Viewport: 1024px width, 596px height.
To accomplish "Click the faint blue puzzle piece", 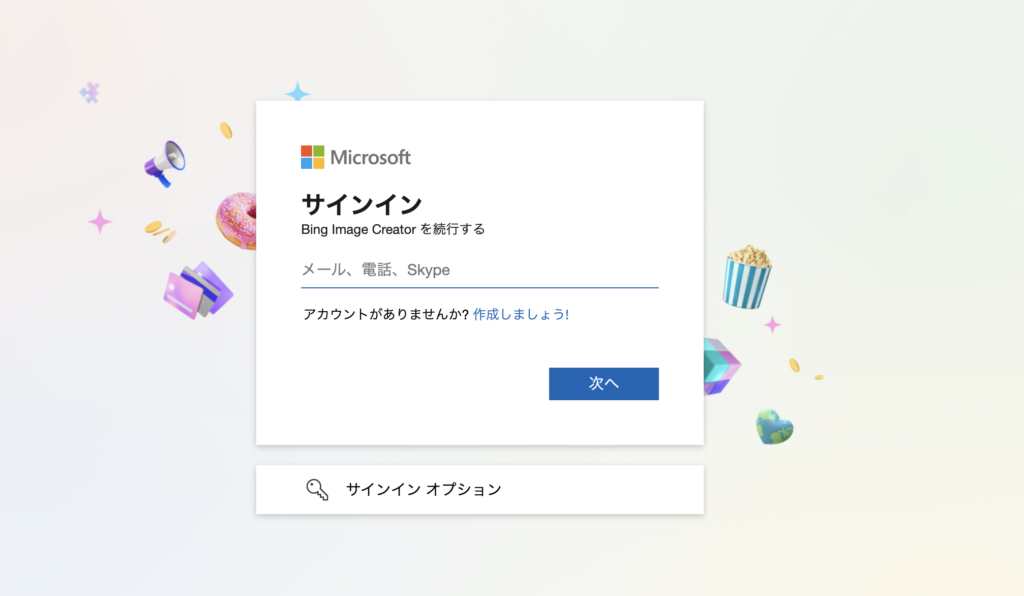I will (x=90, y=93).
